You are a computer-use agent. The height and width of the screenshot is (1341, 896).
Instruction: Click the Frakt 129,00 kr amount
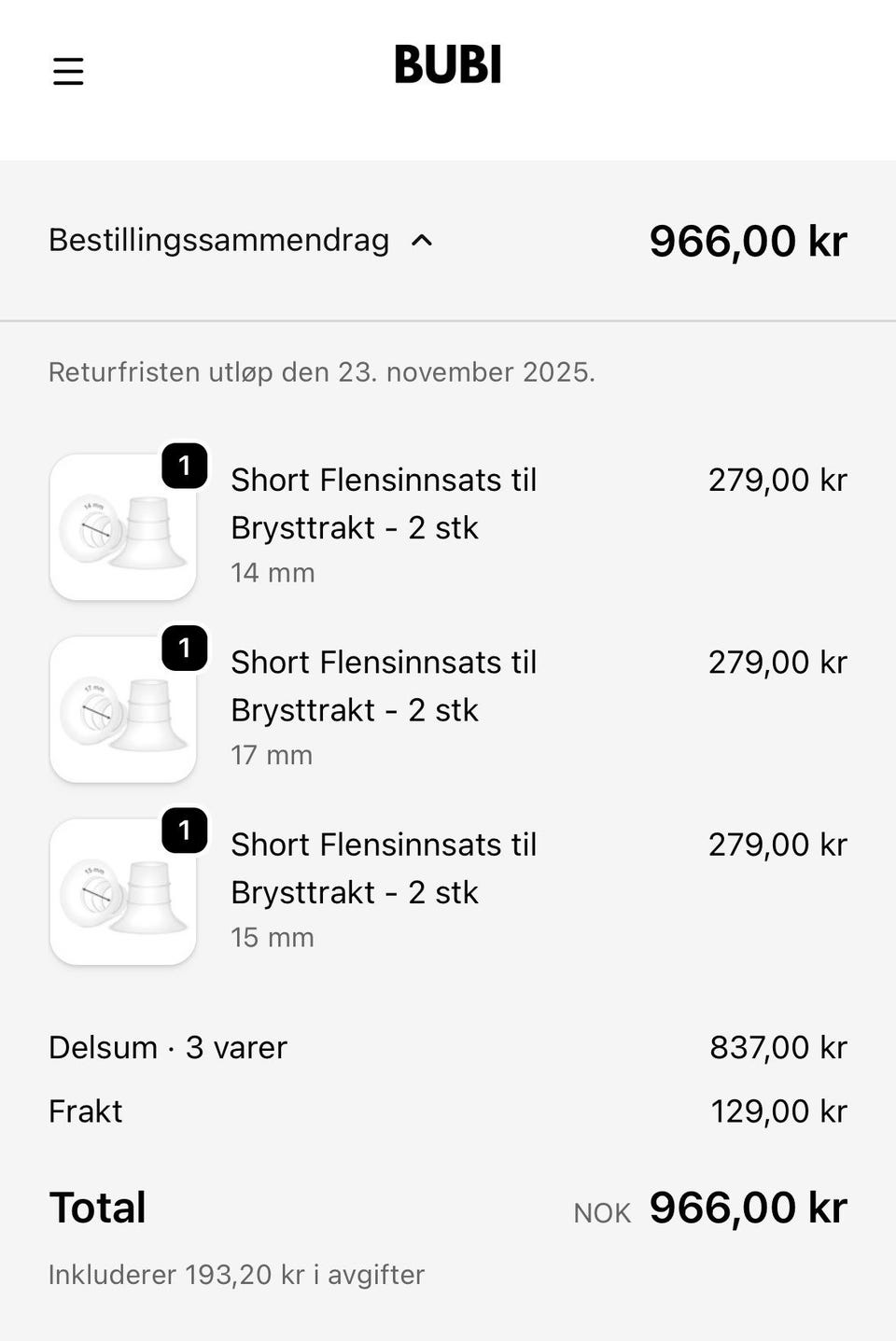(778, 1111)
